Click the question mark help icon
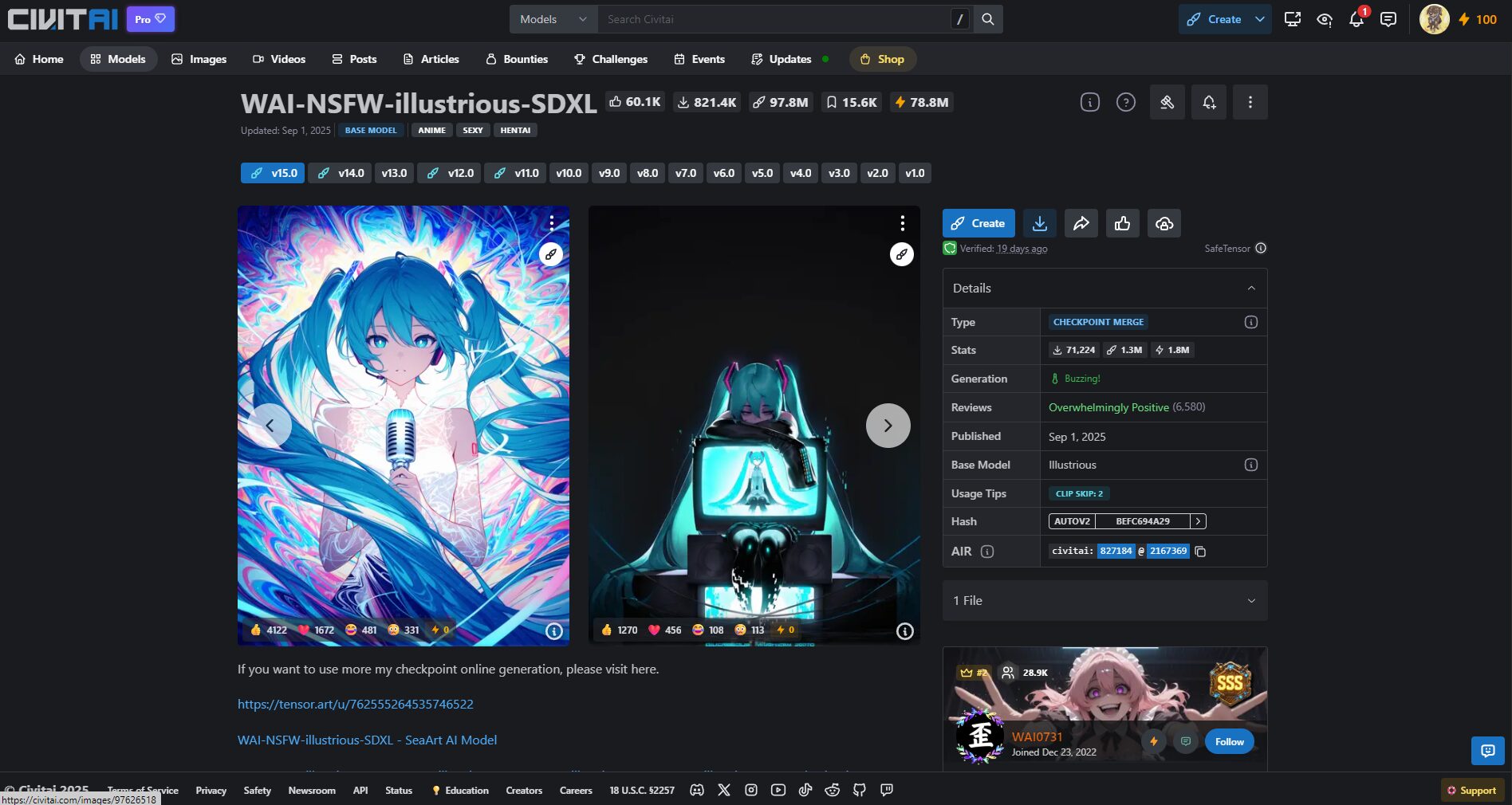 tap(1125, 102)
